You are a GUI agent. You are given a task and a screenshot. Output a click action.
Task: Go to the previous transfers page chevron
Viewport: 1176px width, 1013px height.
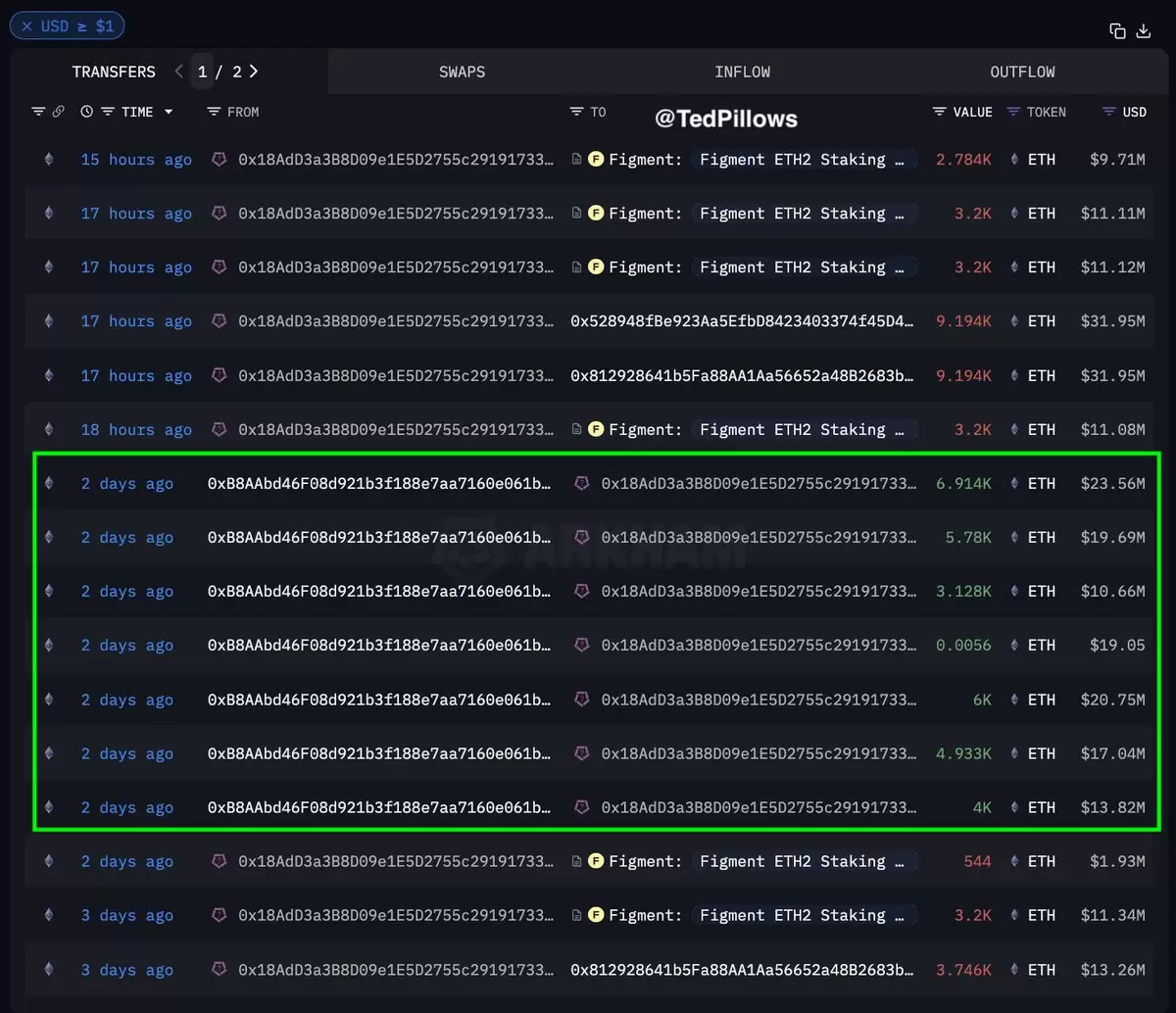(178, 72)
